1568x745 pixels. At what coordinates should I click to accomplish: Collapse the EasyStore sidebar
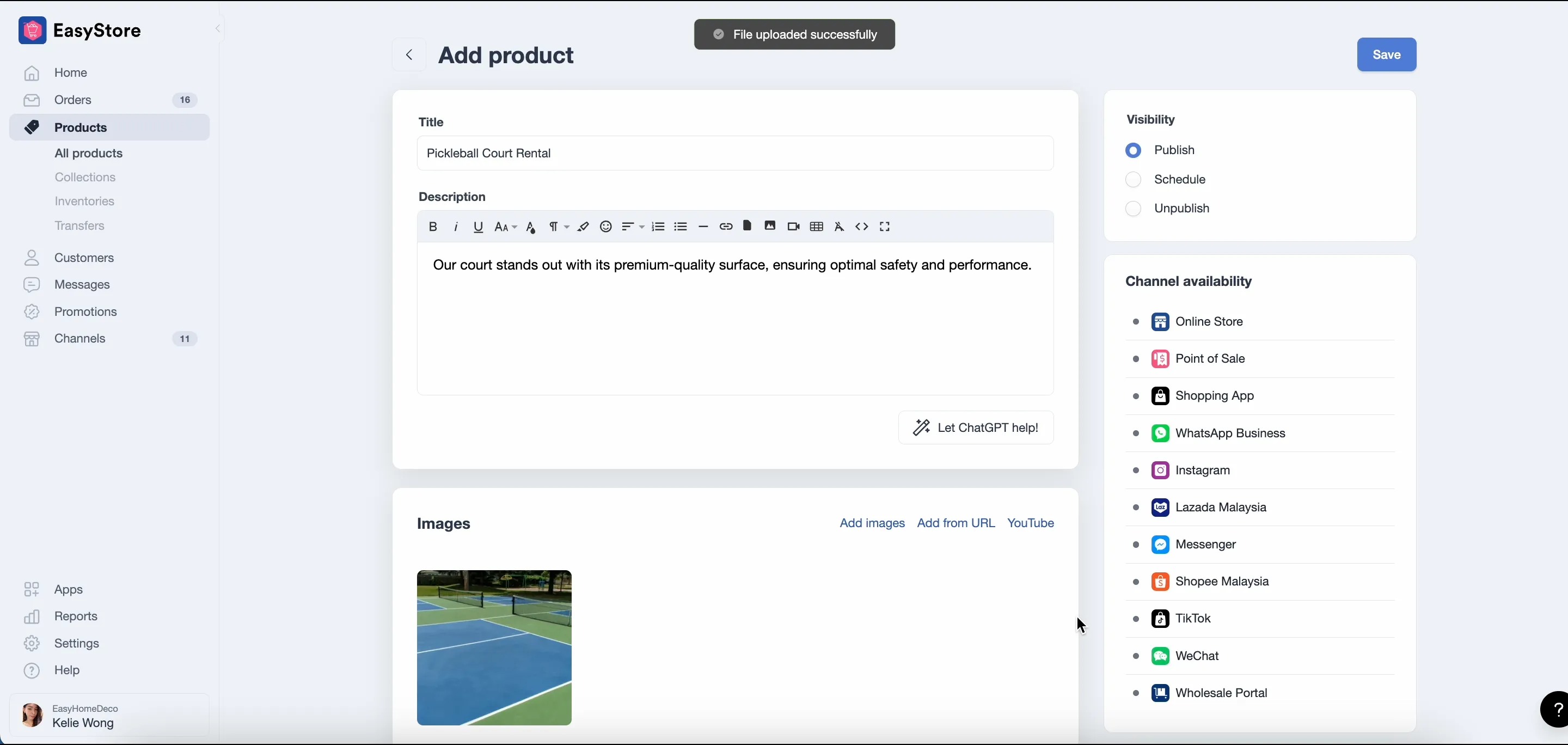pyautogui.click(x=217, y=29)
